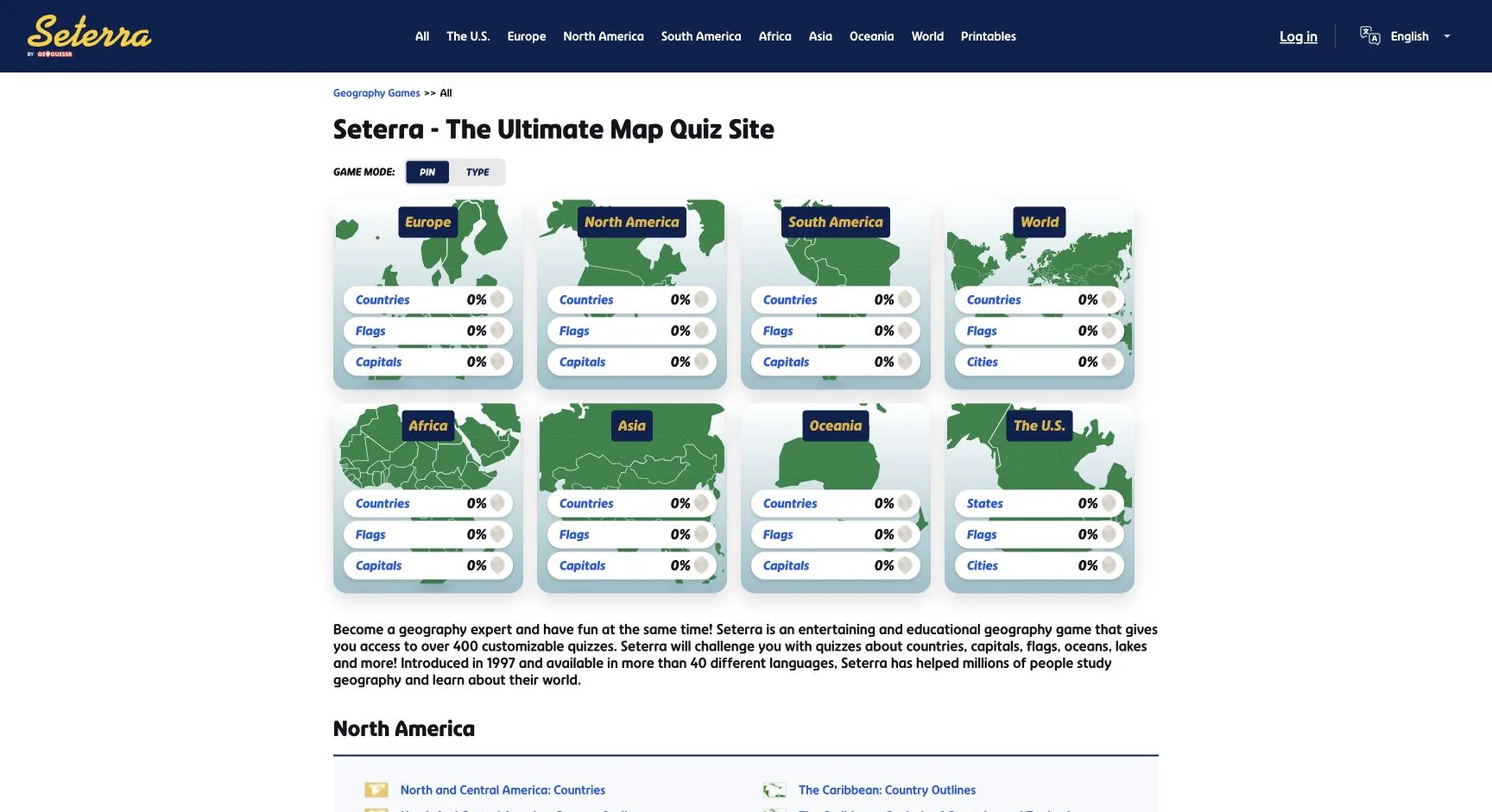Open the Printables page
The height and width of the screenshot is (812, 1492).
(x=989, y=36)
